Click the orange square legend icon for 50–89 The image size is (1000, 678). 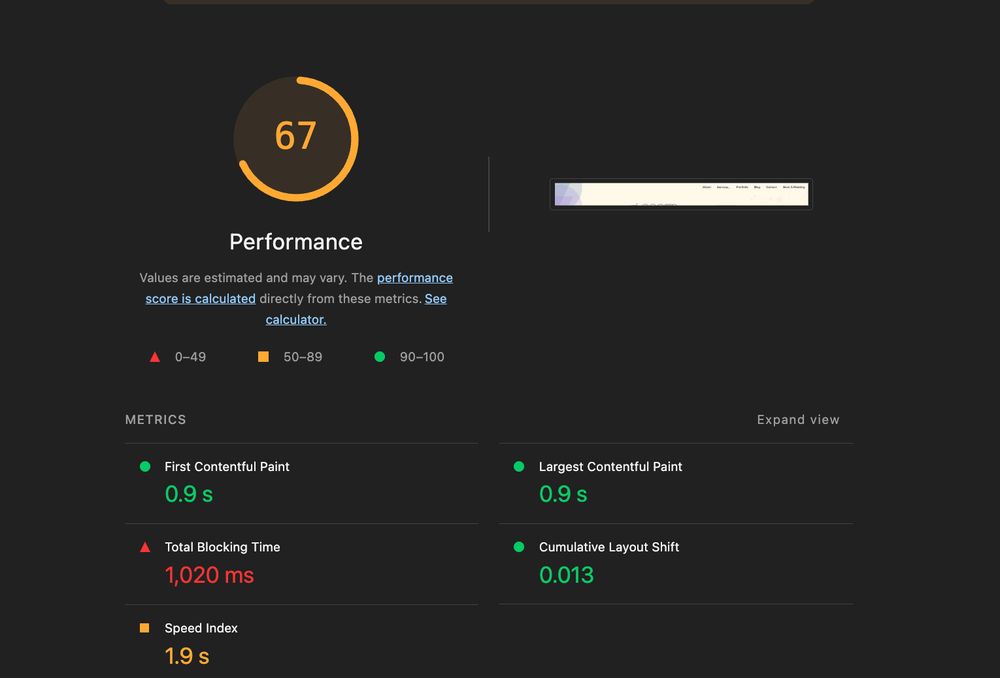pos(264,356)
